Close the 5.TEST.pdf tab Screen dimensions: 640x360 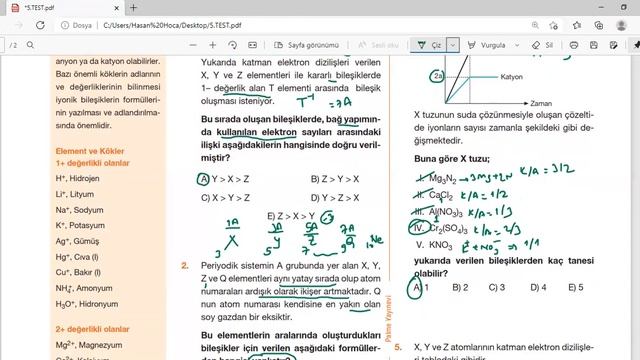click(116, 8)
